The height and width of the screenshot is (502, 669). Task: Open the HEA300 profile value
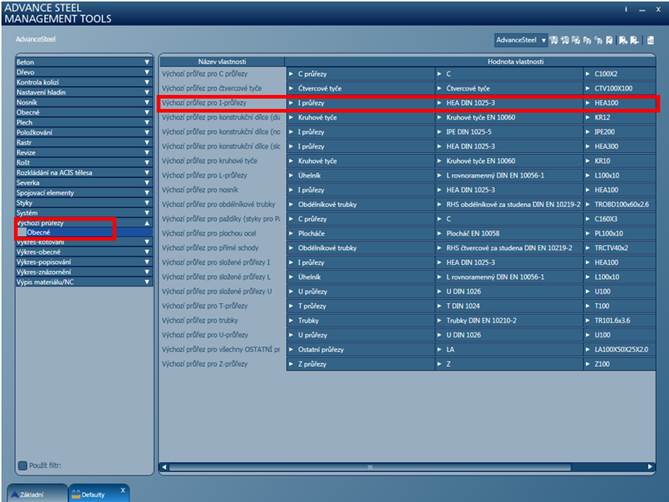(619, 146)
